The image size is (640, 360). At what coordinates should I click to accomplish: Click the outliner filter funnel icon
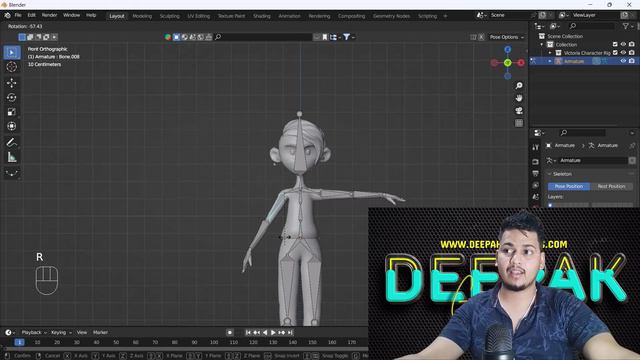click(625, 26)
